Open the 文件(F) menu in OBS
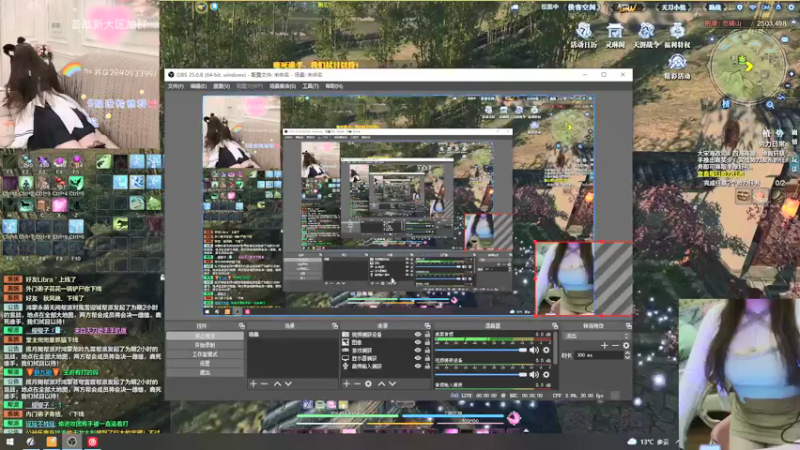The width and height of the screenshot is (800, 450). [x=176, y=86]
